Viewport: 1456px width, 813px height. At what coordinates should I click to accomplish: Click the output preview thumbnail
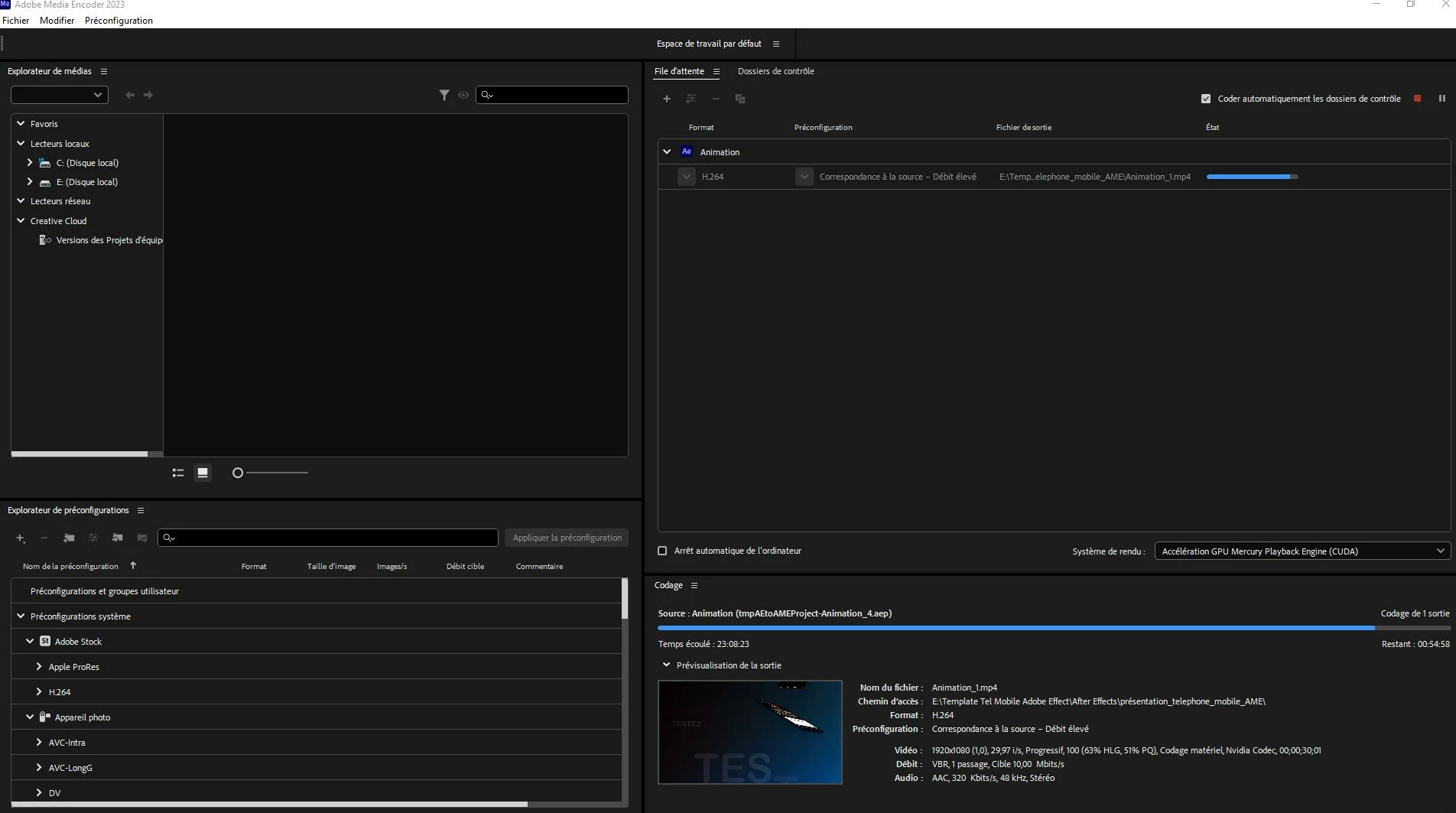click(x=750, y=732)
